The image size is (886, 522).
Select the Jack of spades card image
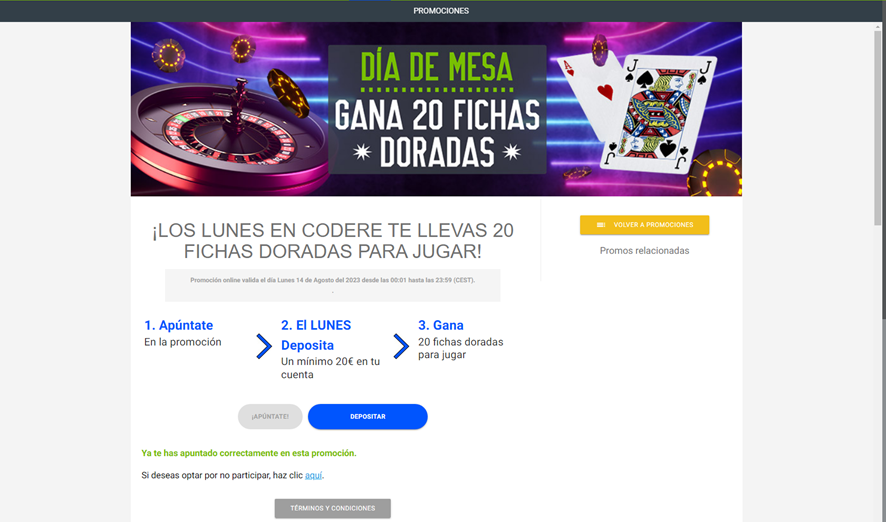(x=664, y=114)
